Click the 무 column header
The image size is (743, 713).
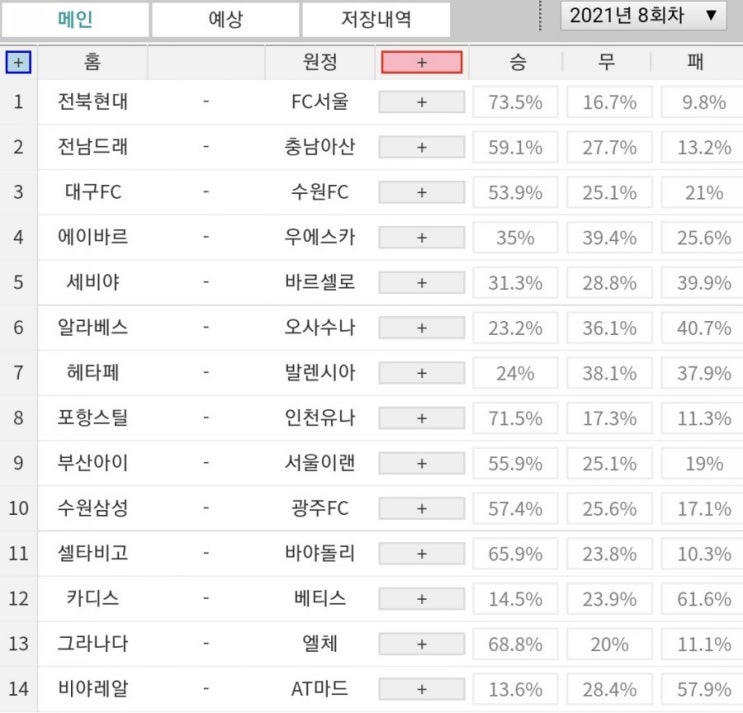click(607, 62)
